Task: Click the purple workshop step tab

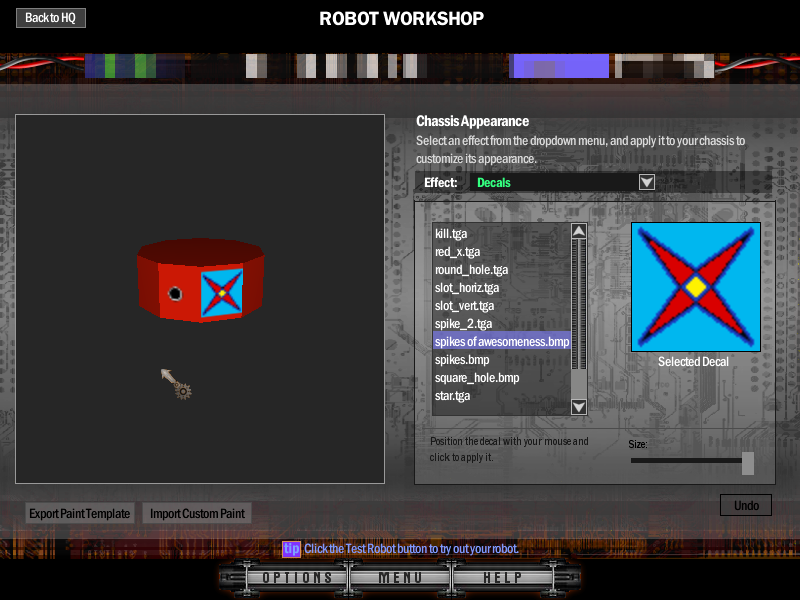Action: tap(559, 66)
